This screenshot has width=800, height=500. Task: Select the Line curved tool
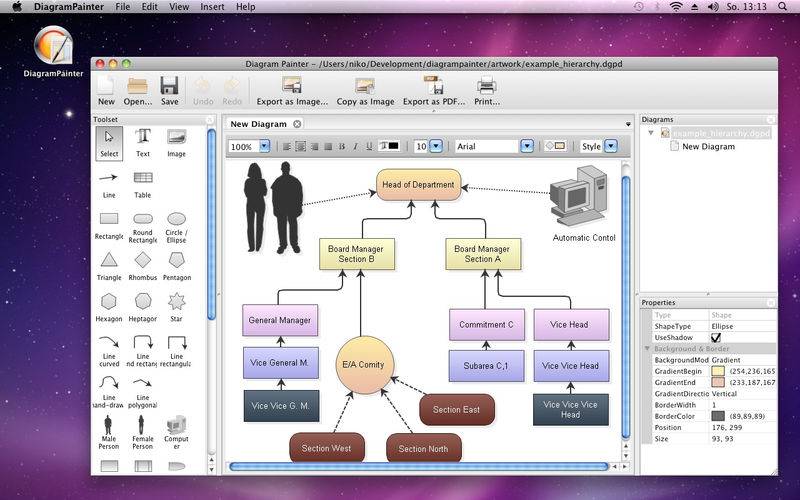pos(109,351)
